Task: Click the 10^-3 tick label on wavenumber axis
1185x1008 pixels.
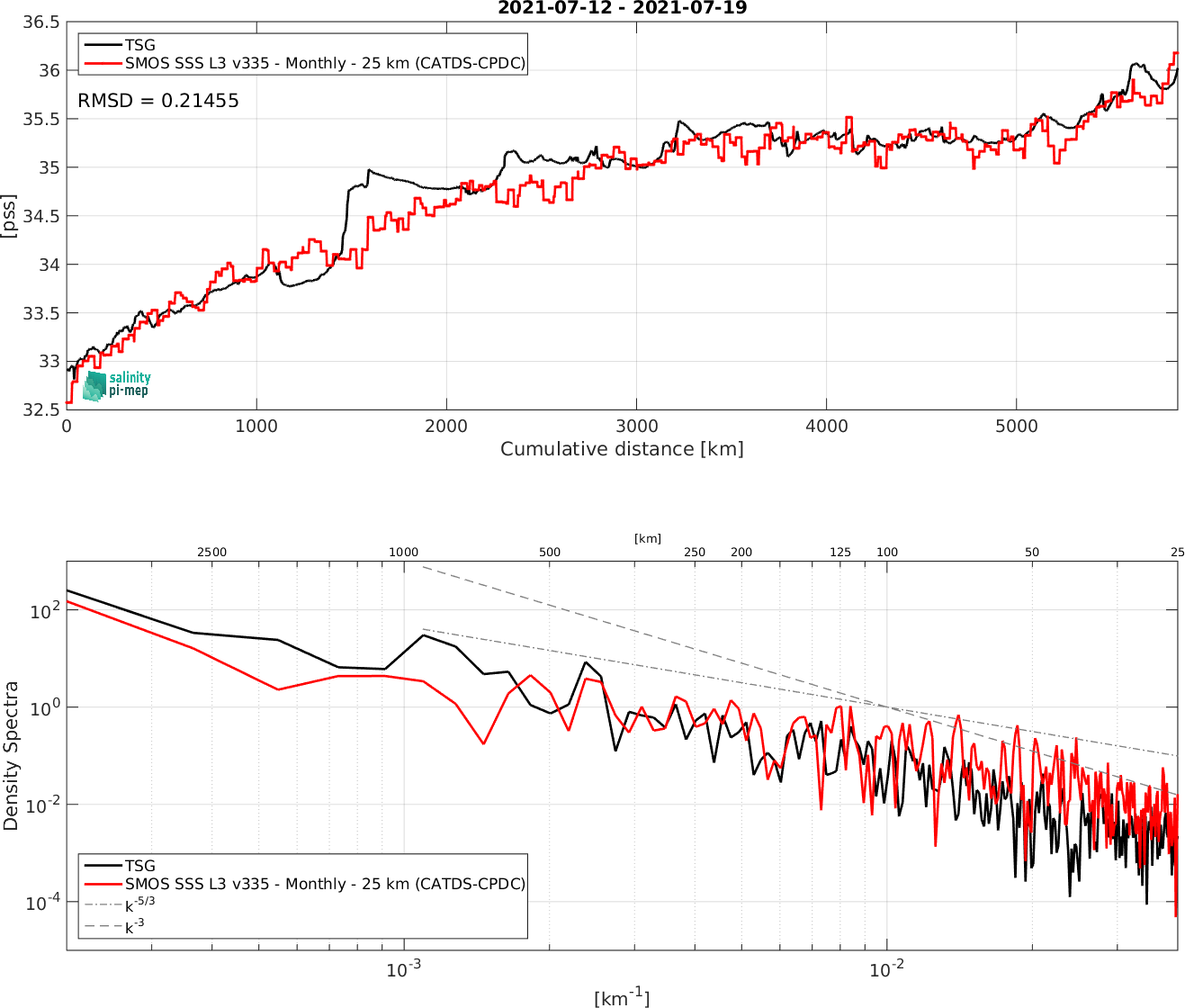Action: click(x=403, y=969)
